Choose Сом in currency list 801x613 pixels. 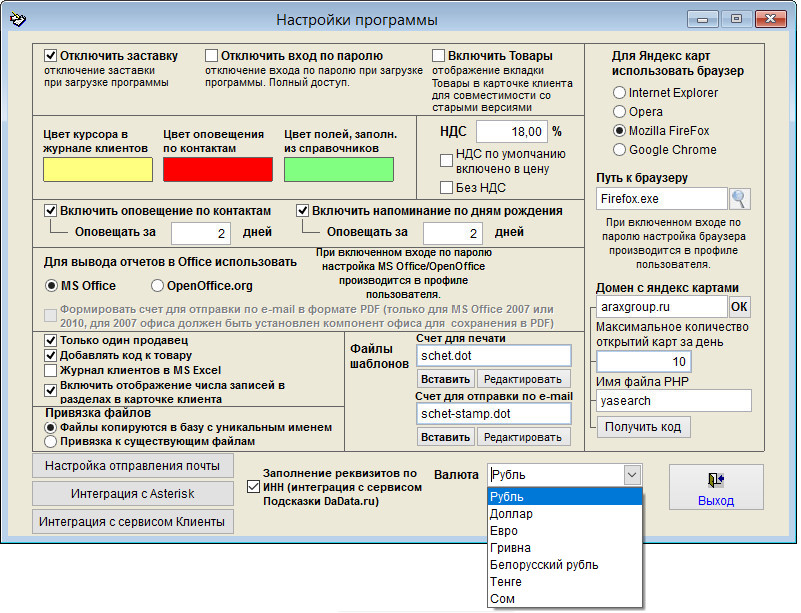click(565, 599)
